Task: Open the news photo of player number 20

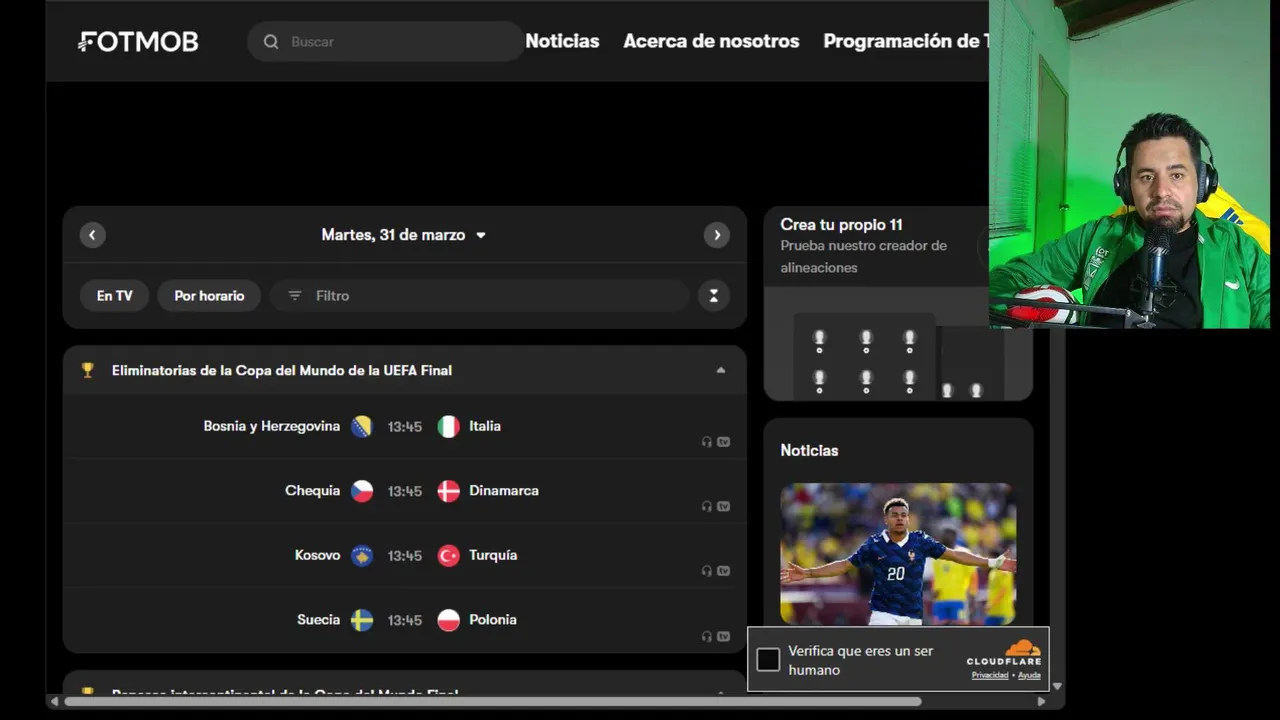Action: (x=898, y=554)
